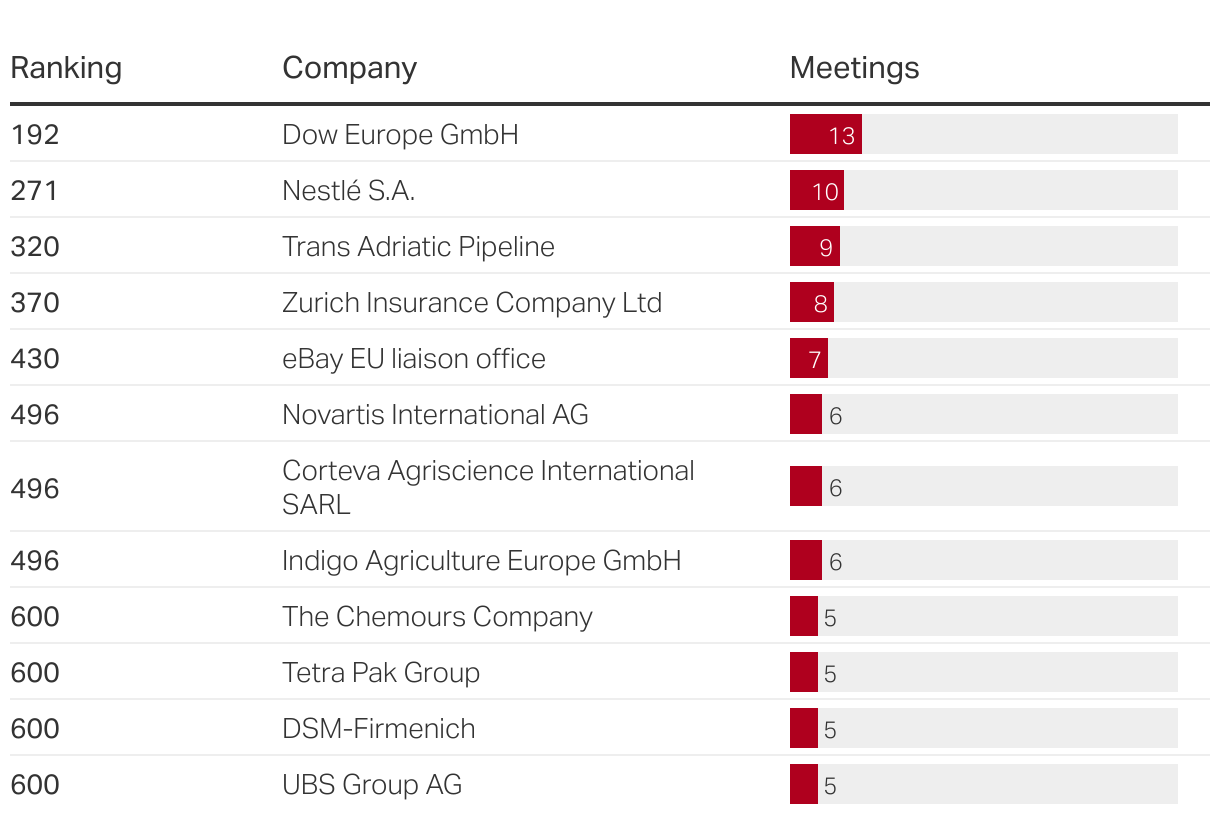This screenshot has height=820, width=1220.
Task: Select the Nestlé S.A. company name
Action: pos(348,190)
